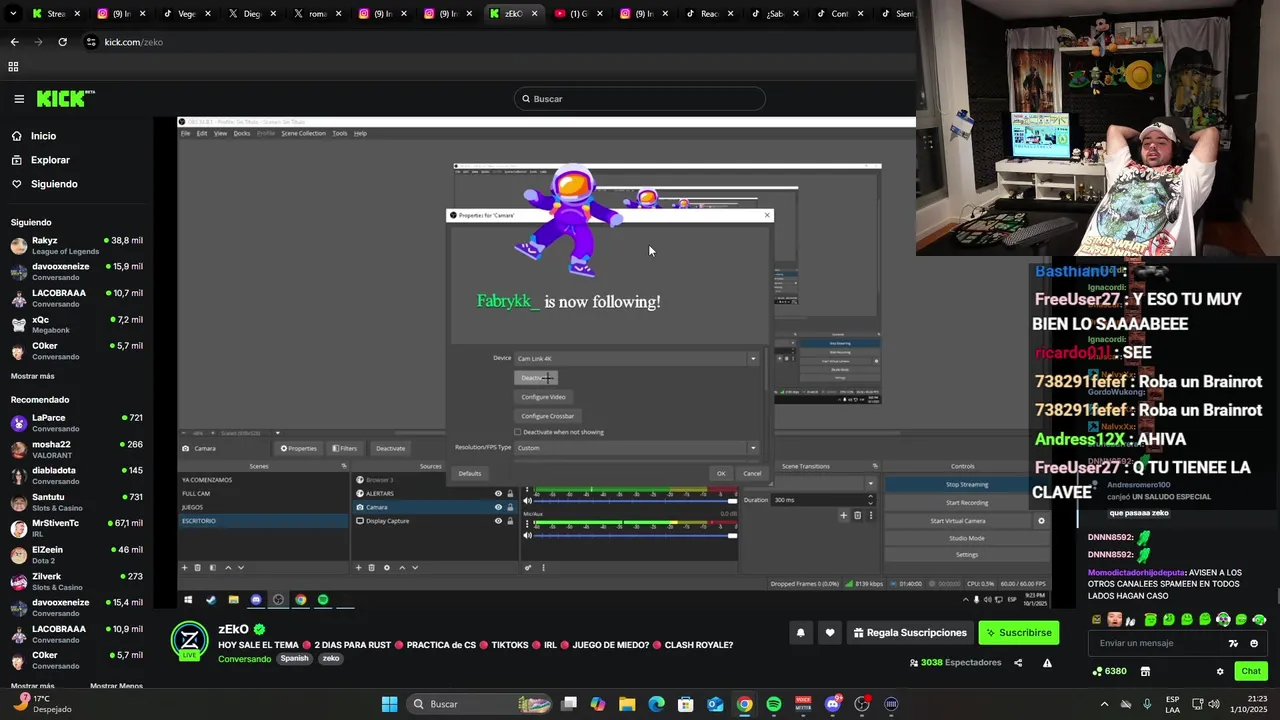Viewport: 1280px width, 720px height.
Task: Open OBS Studio icon in Windows taskbar
Action: pyautogui.click(x=861, y=704)
